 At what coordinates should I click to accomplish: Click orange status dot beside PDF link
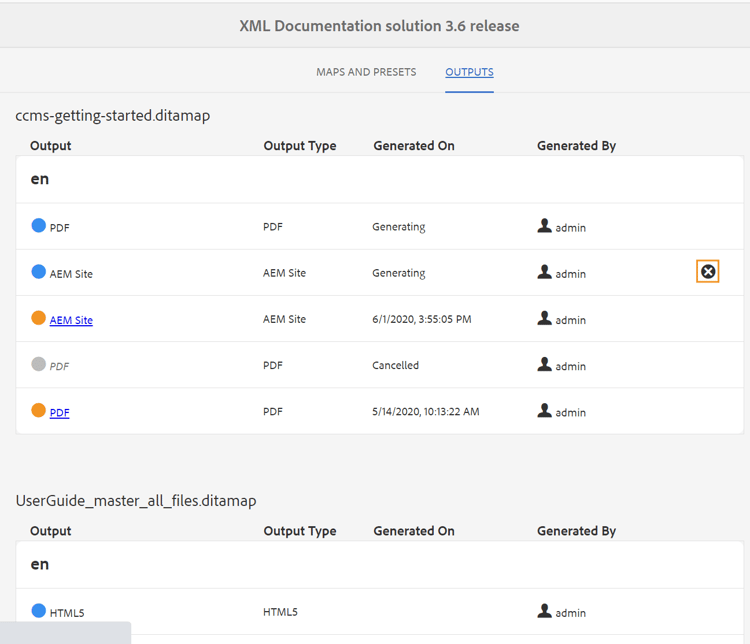39,411
